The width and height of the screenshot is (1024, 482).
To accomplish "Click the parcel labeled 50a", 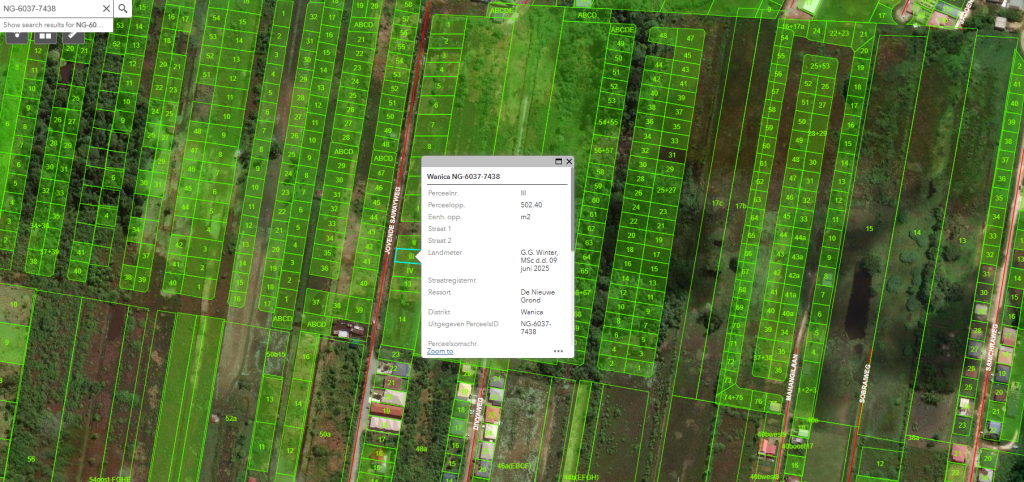I will click(324, 434).
